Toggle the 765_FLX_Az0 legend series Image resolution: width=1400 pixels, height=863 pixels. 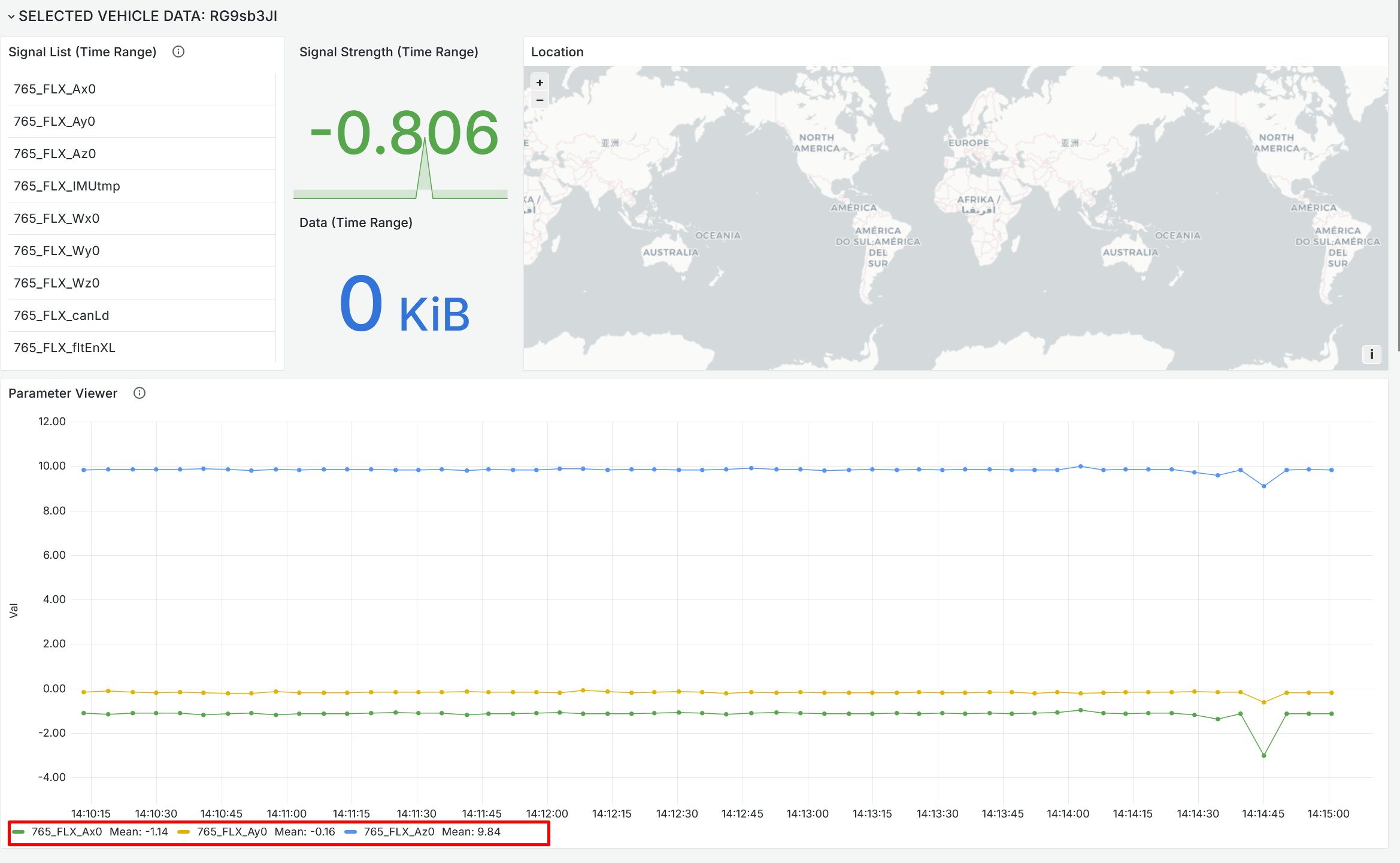tap(399, 832)
